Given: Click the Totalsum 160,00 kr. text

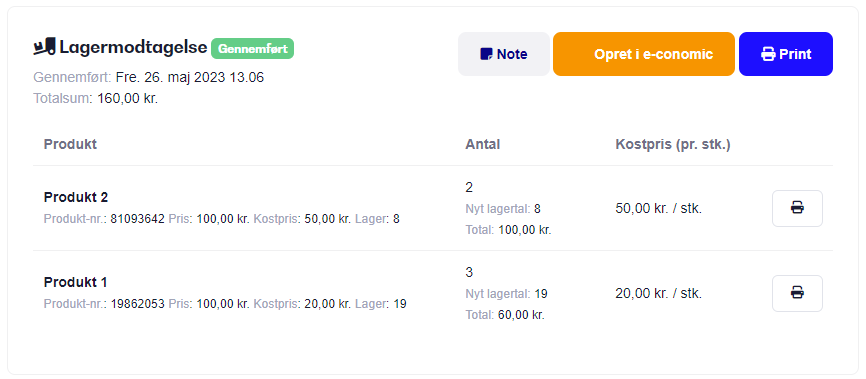Looking at the screenshot, I should (x=96, y=99).
